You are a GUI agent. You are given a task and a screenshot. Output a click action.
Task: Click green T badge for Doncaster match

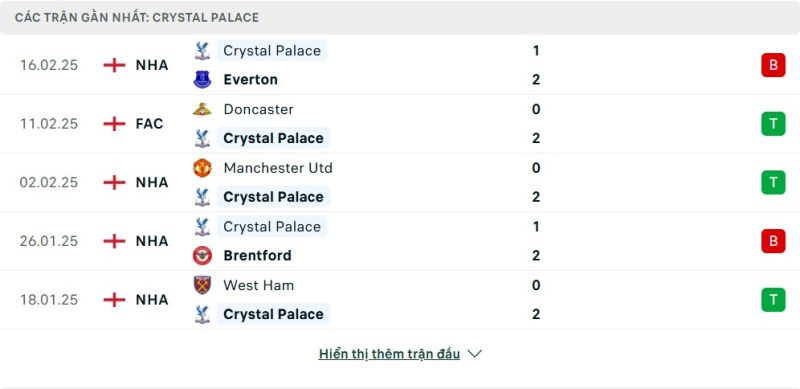click(773, 124)
